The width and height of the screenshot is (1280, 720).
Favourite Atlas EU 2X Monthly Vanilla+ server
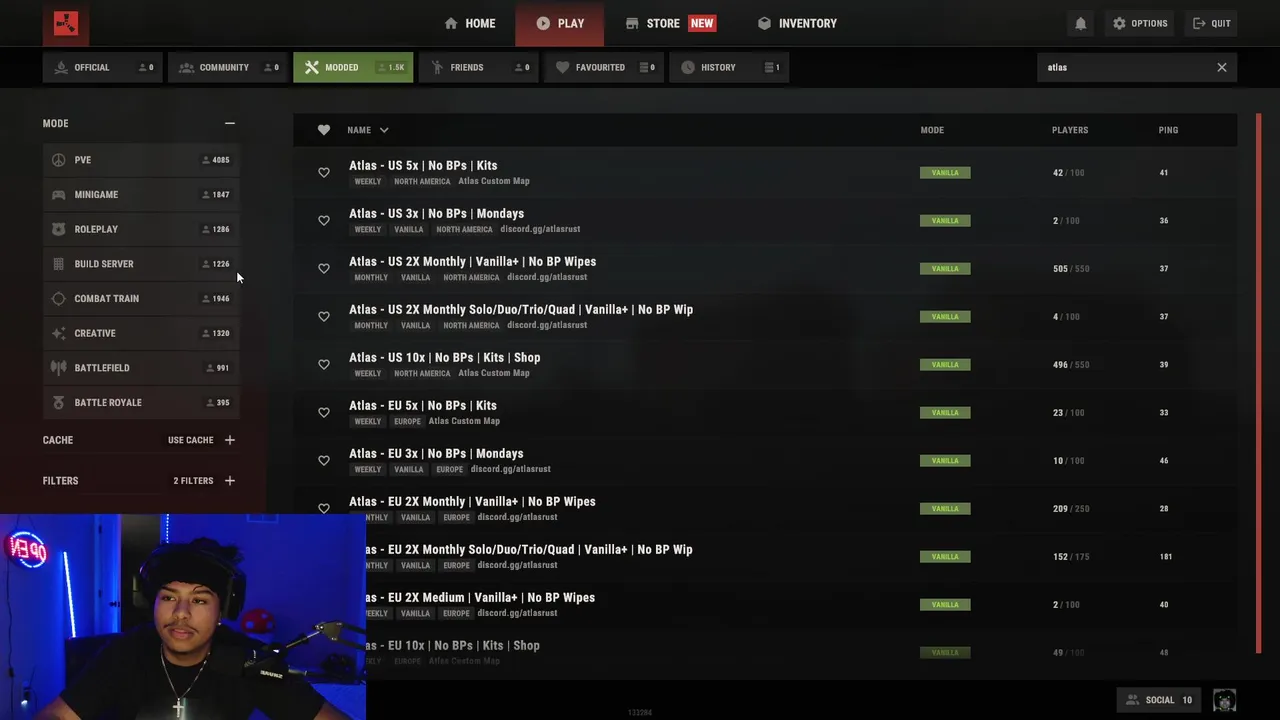(324, 508)
